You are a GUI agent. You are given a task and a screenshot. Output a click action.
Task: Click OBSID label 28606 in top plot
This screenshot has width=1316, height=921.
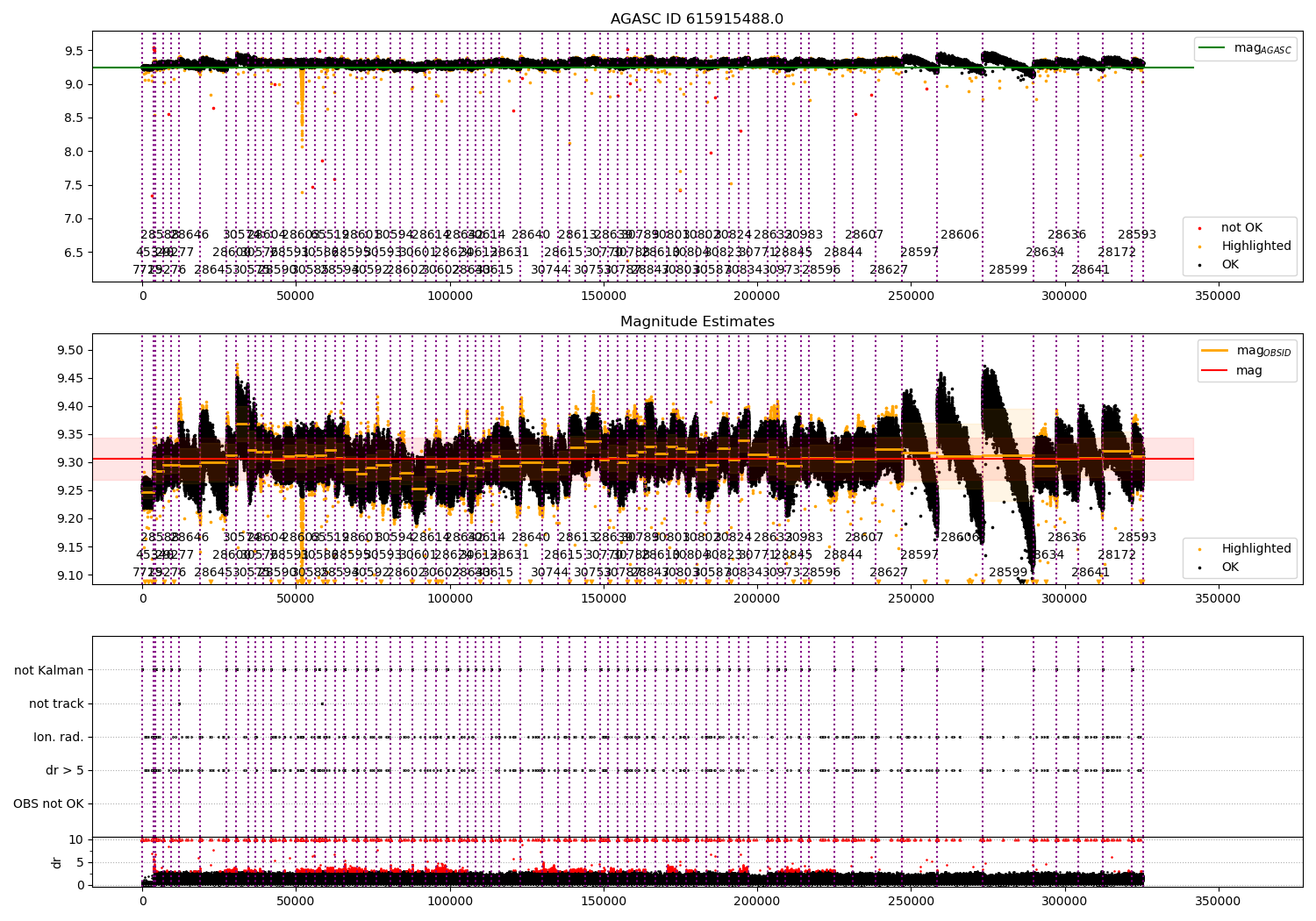[960, 235]
